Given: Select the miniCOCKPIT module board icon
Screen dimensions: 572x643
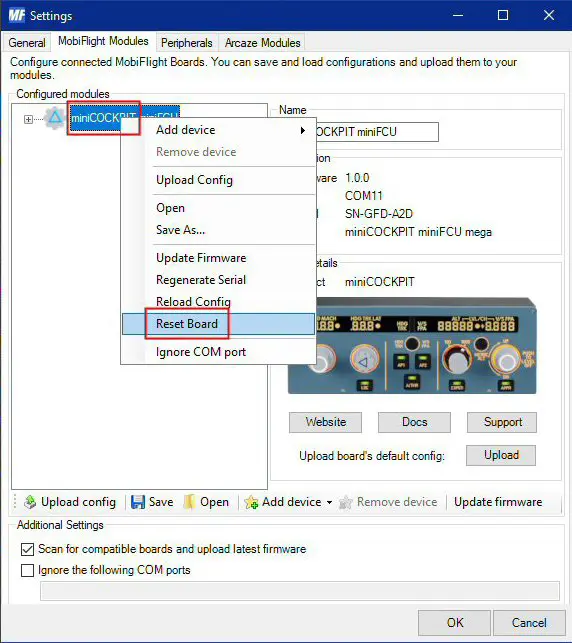Looking at the screenshot, I should pyautogui.click(x=55, y=118).
